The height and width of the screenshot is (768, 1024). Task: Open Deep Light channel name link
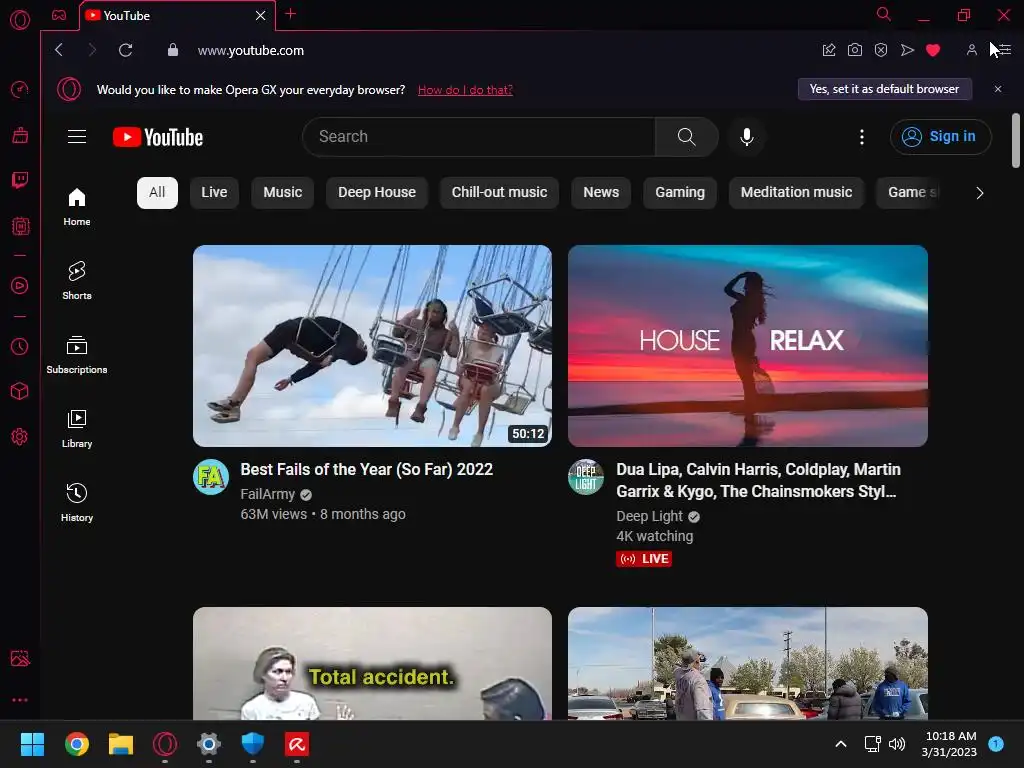click(x=649, y=517)
